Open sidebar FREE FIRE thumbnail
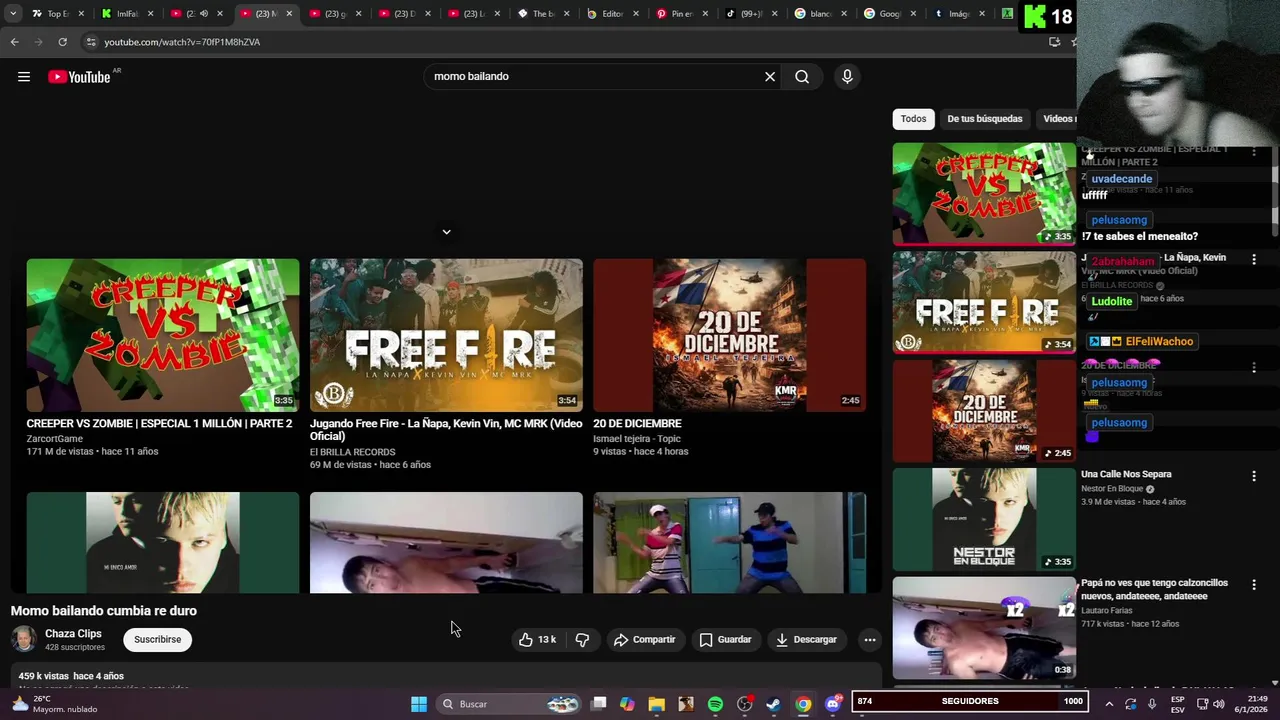Viewport: 1280px width, 720px height. click(984, 302)
